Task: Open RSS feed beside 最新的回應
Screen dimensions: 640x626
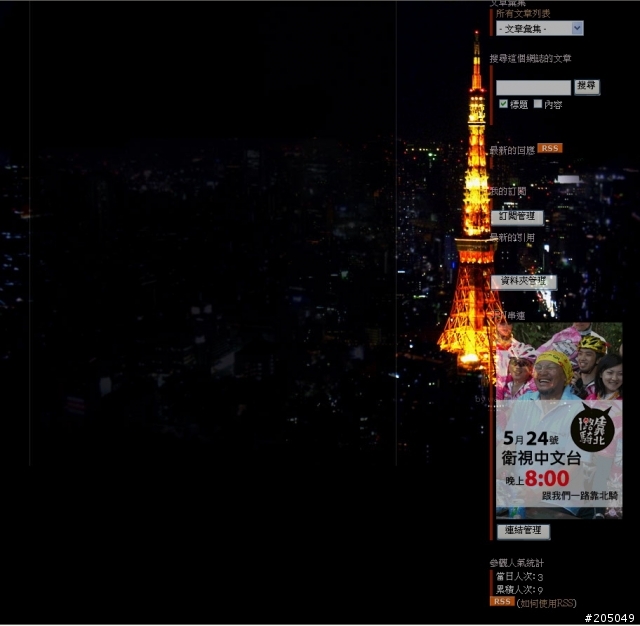Action: [x=549, y=149]
